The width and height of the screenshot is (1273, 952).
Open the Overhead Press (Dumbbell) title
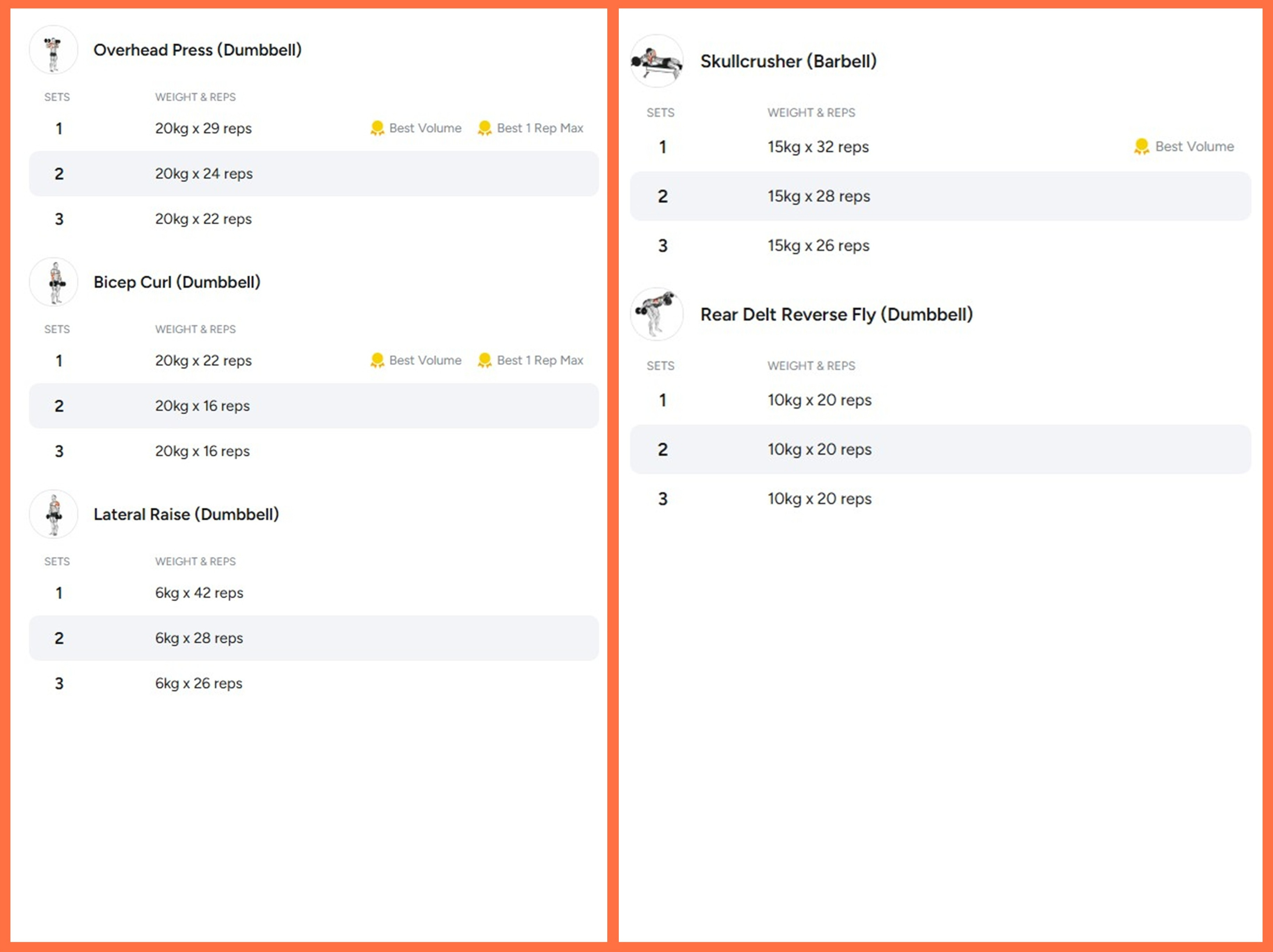pyautogui.click(x=197, y=50)
